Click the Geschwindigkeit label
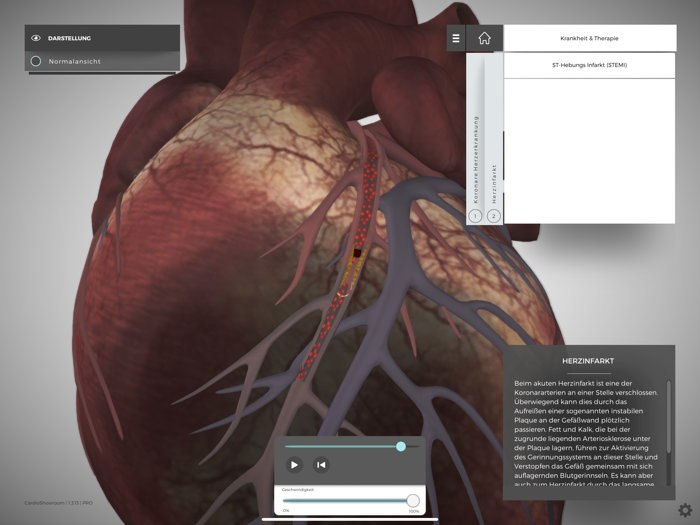This screenshot has width=700, height=525. [x=298, y=490]
